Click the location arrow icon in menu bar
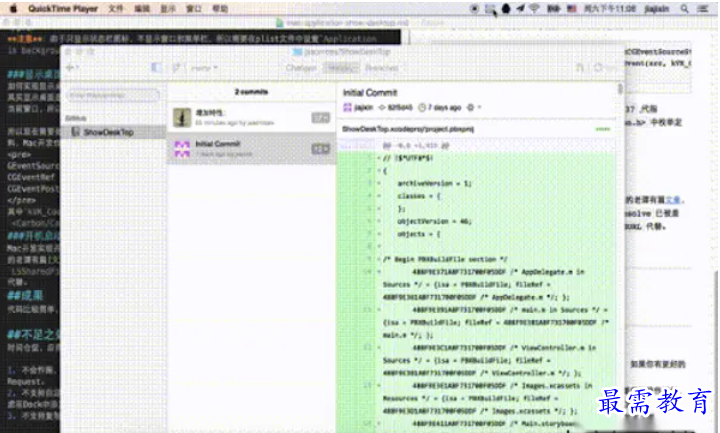 pyautogui.click(x=520, y=8)
